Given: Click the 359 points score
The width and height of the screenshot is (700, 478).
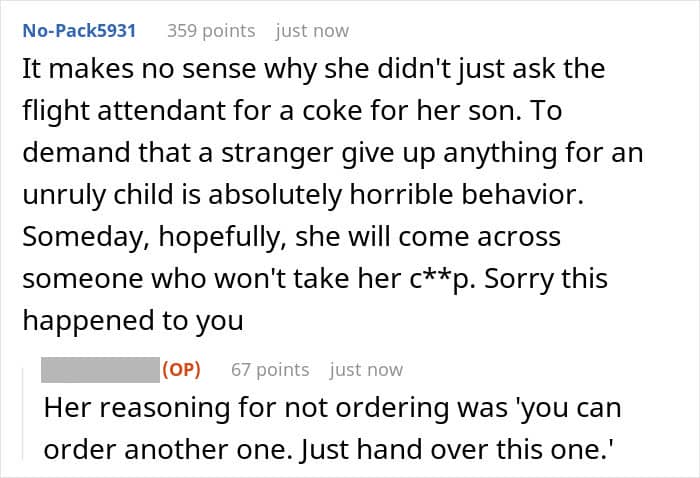Looking at the screenshot, I should click(211, 31).
